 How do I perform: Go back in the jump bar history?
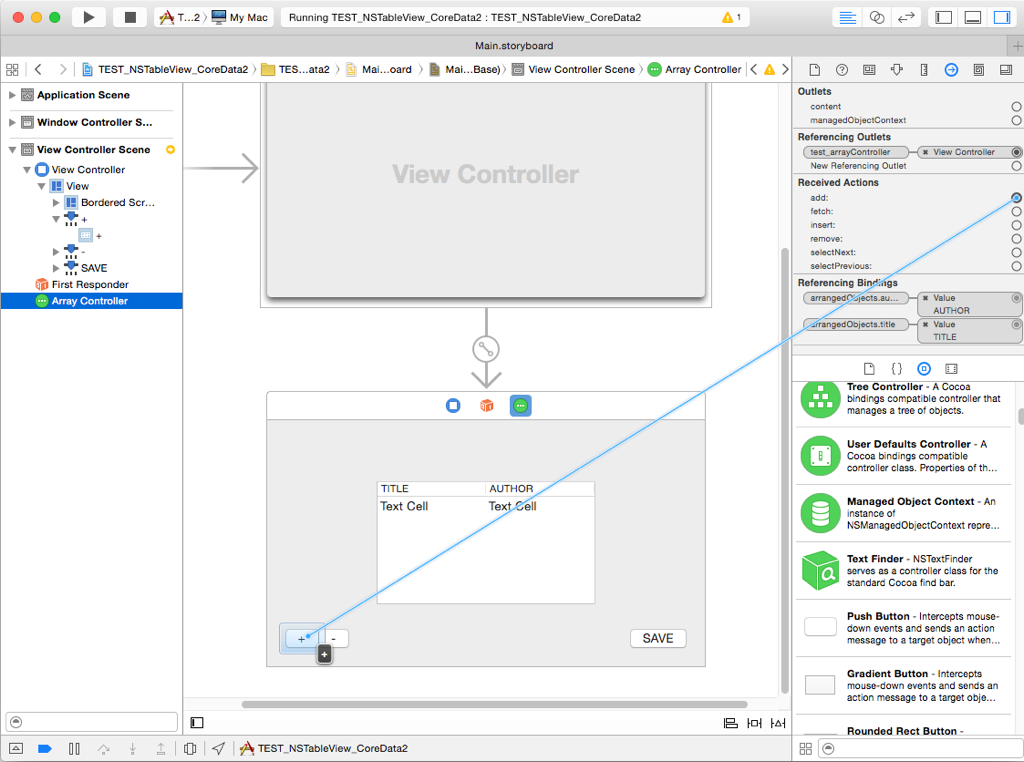[39, 69]
